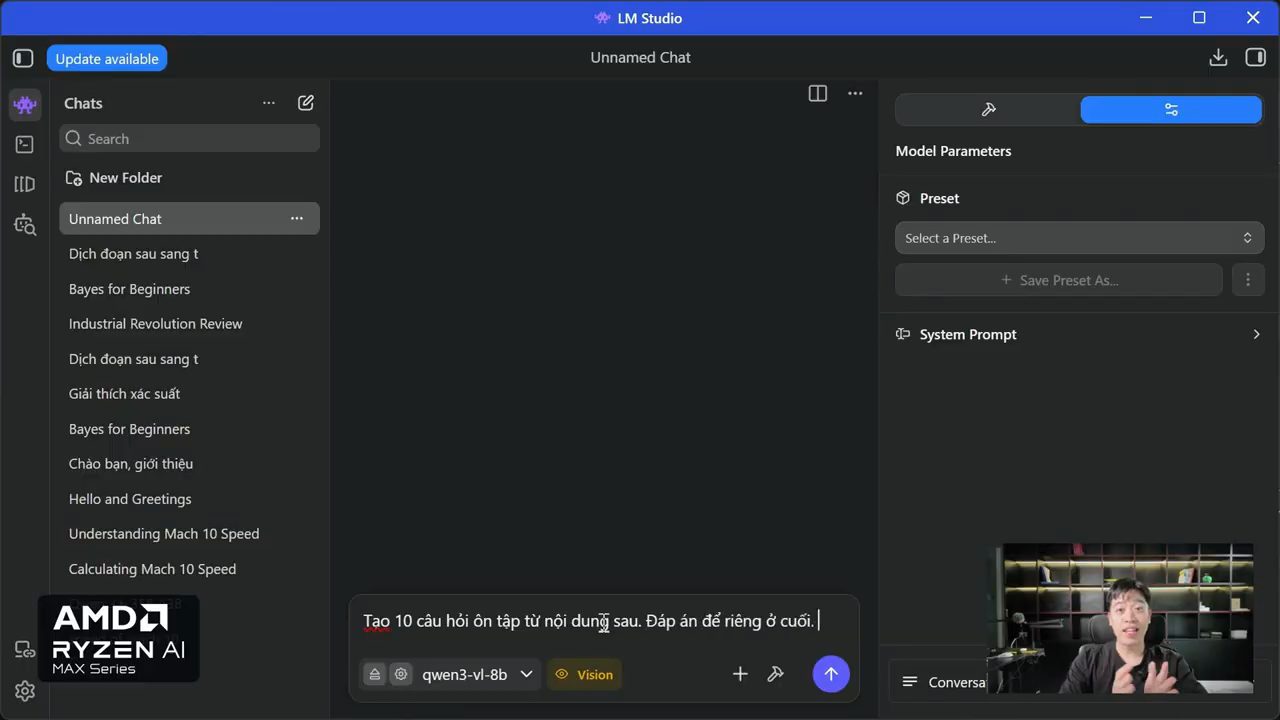Open the Industrial Revolution Review chat

(156, 324)
